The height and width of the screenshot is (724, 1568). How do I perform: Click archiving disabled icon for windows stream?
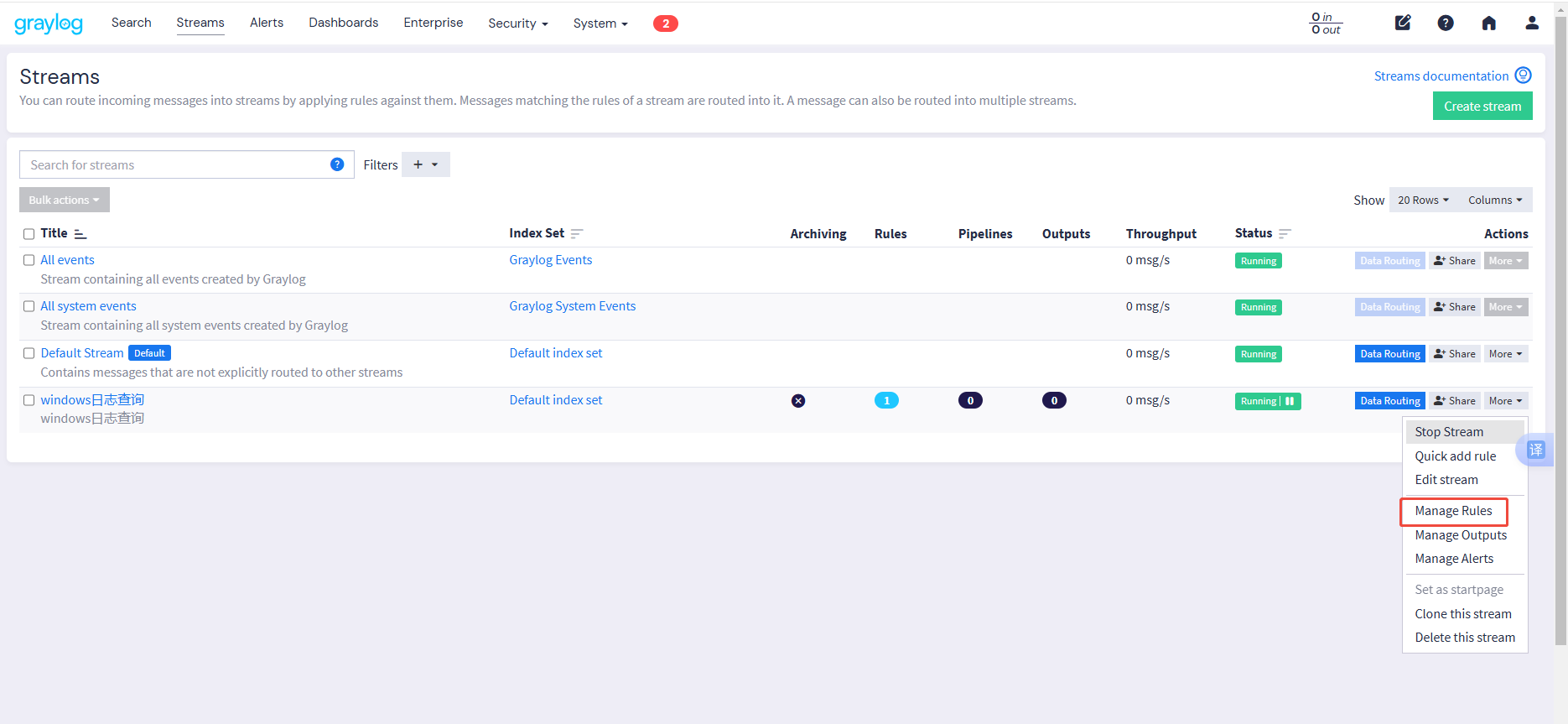798,401
